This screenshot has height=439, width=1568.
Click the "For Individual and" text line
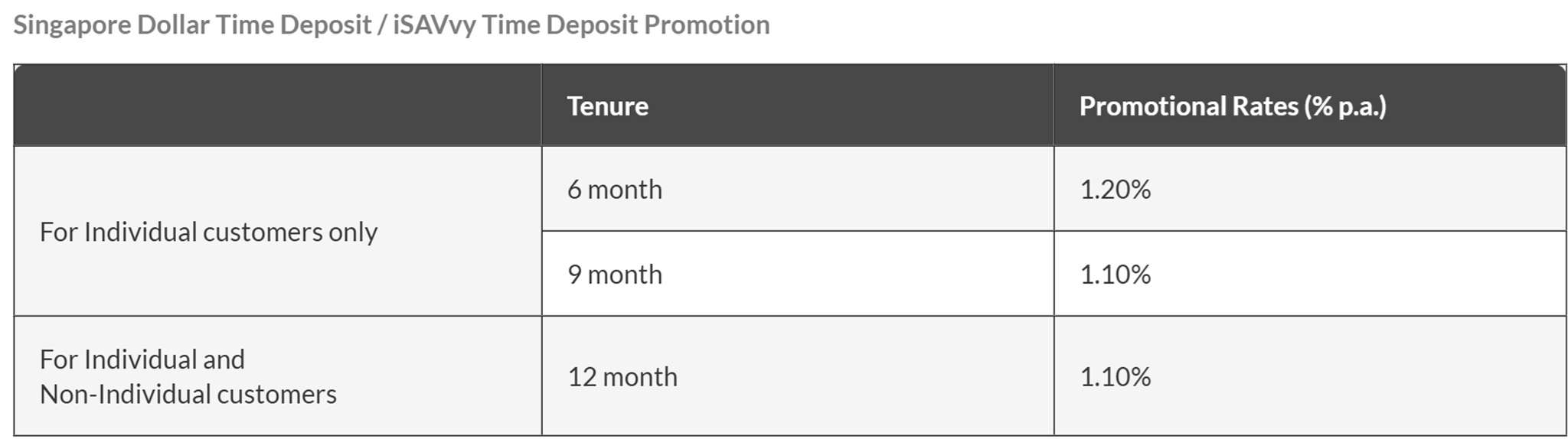142,359
